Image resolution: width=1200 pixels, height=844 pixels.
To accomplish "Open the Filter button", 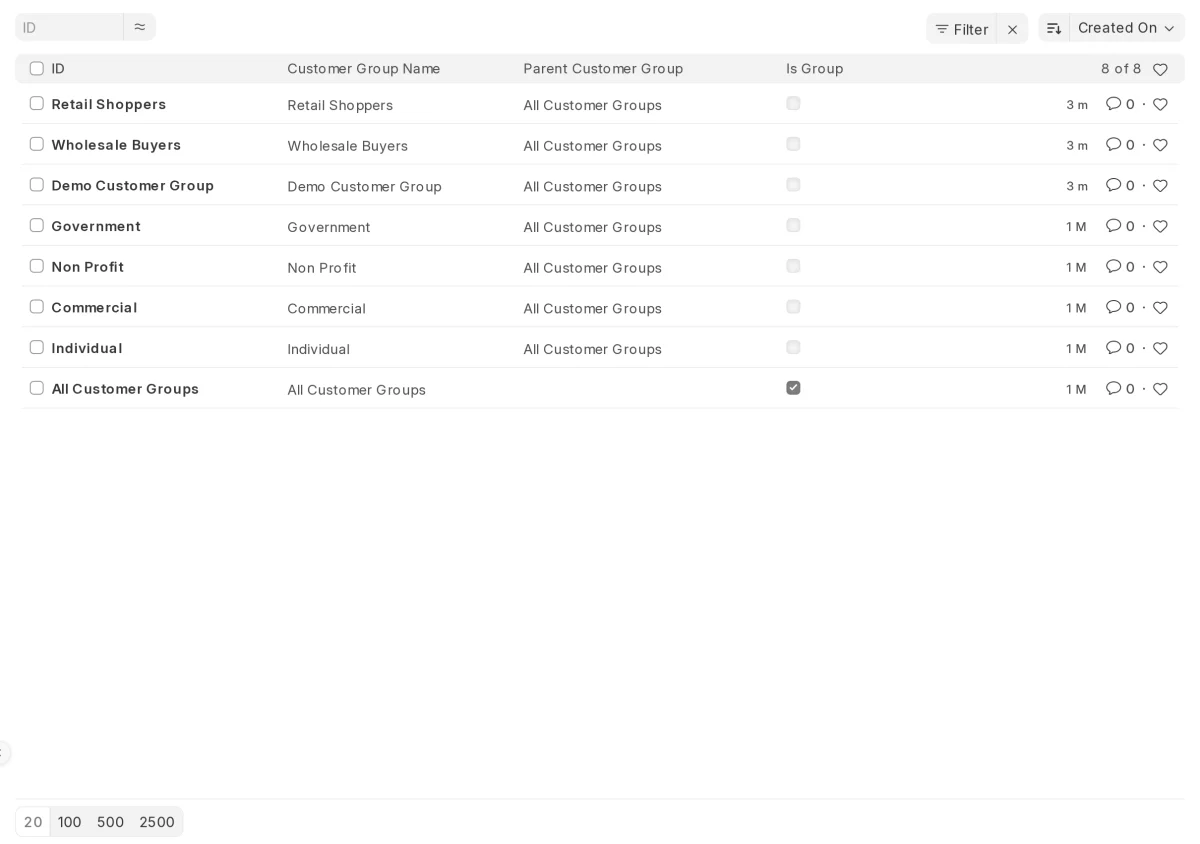I will tap(961, 29).
